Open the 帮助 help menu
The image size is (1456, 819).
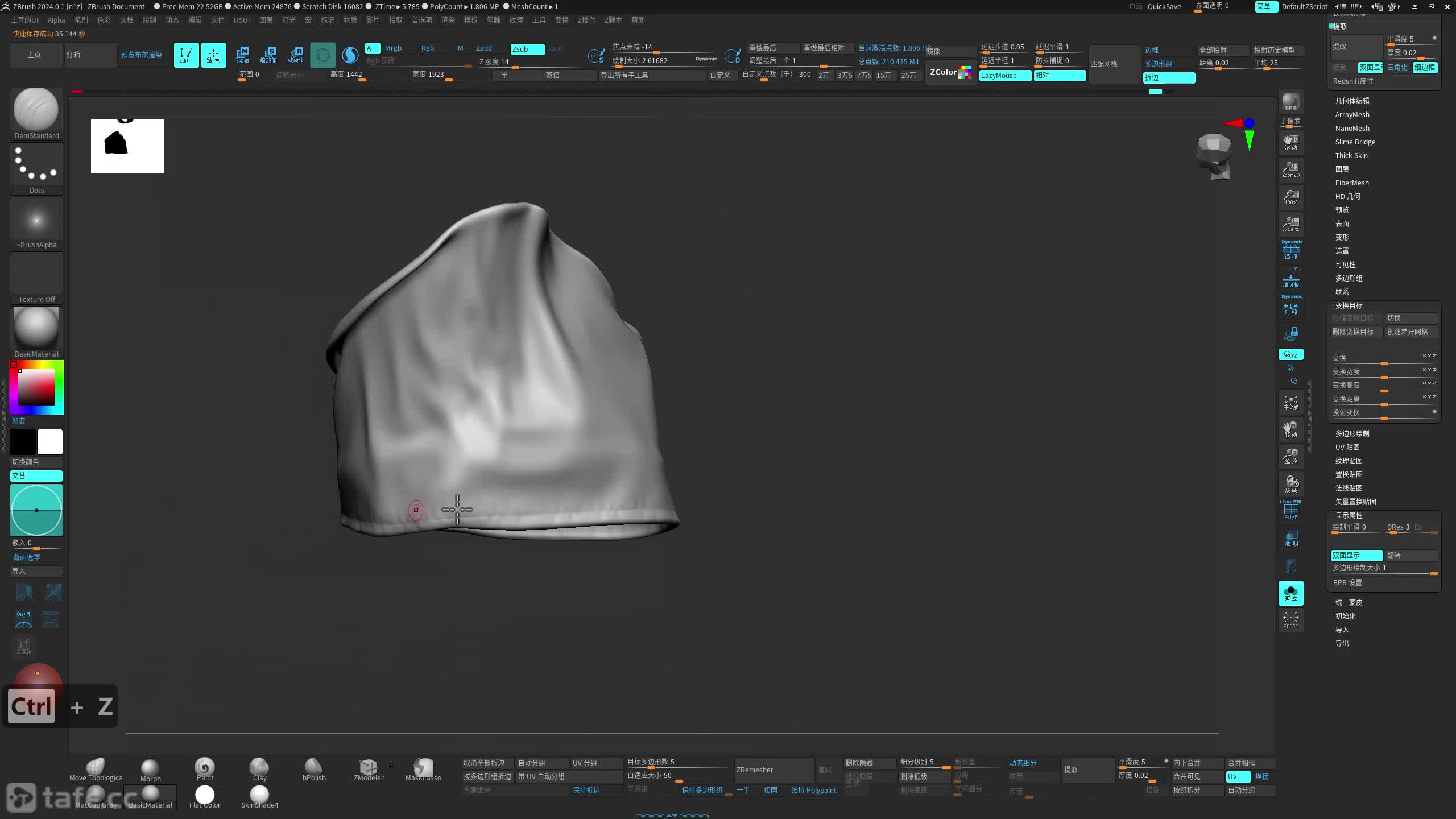click(638, 20)
